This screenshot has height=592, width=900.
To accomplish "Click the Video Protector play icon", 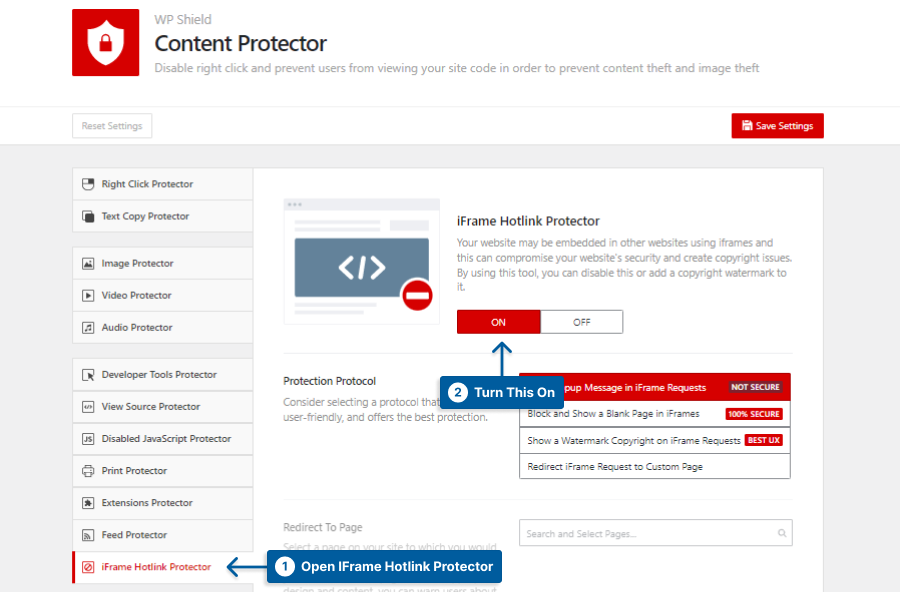I will (x=88, y=296).
